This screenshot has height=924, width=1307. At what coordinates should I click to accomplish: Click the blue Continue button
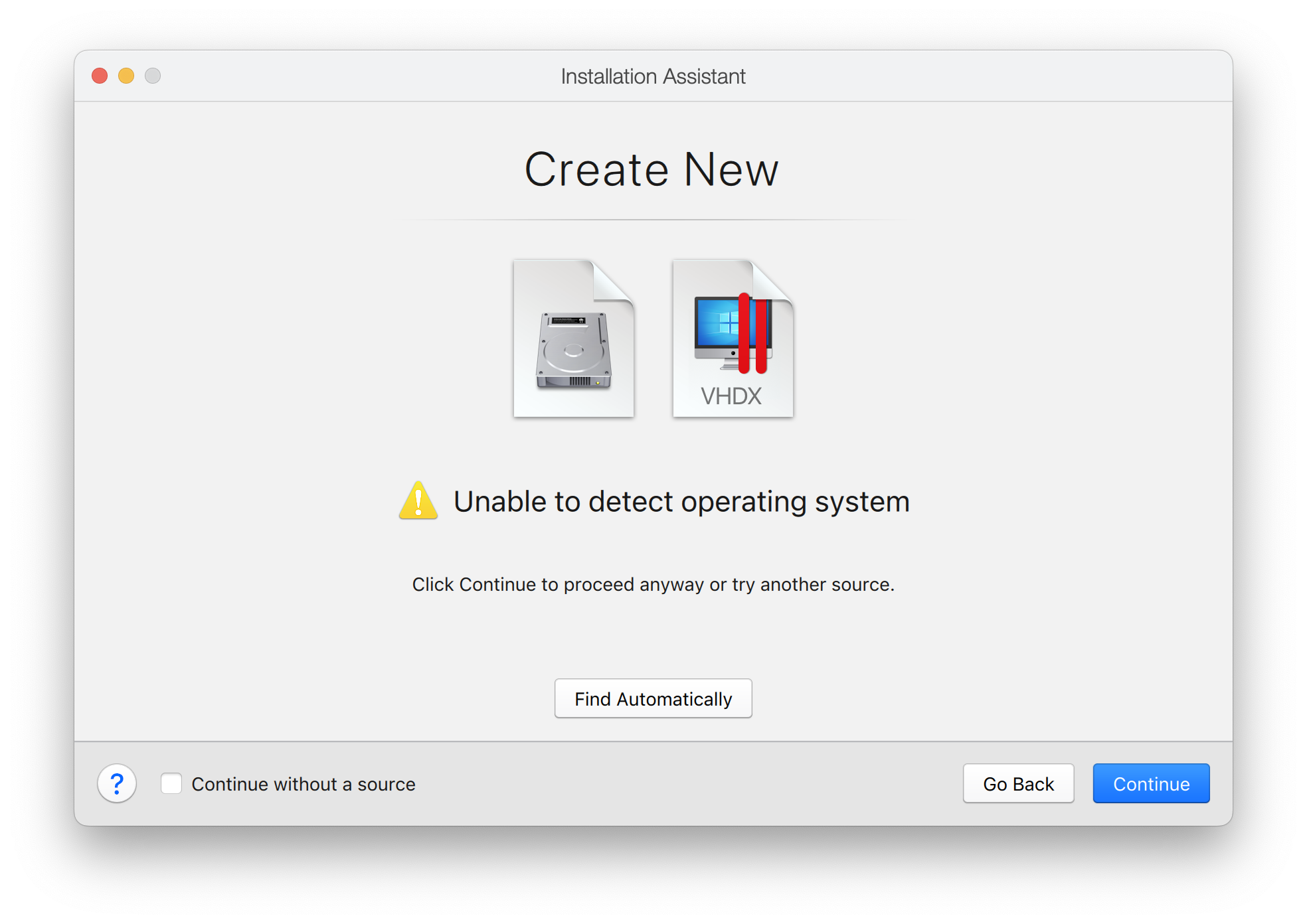pos(1151,783)
